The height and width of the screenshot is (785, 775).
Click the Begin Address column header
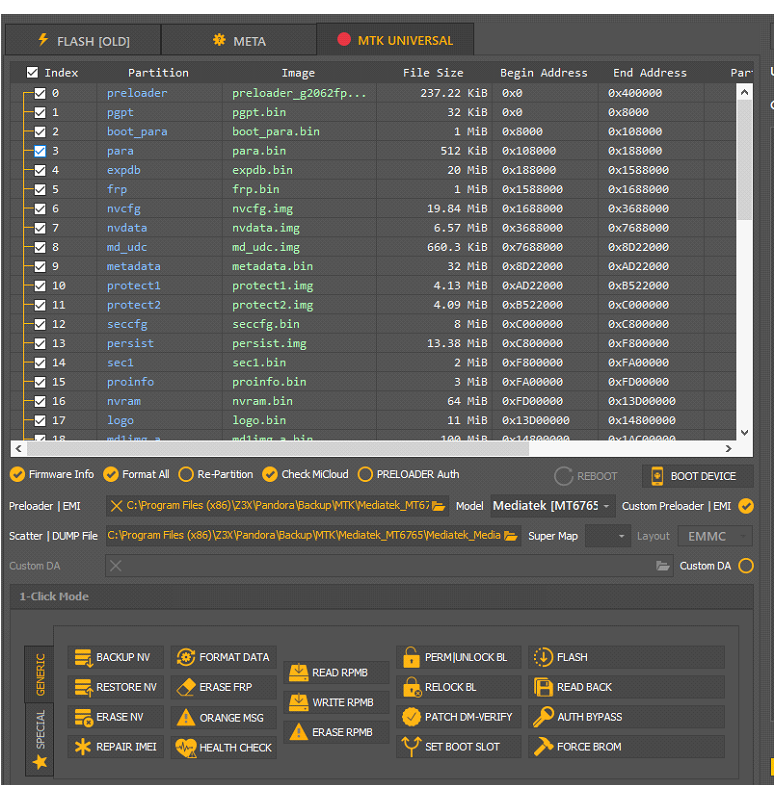[x=544, y=73]
